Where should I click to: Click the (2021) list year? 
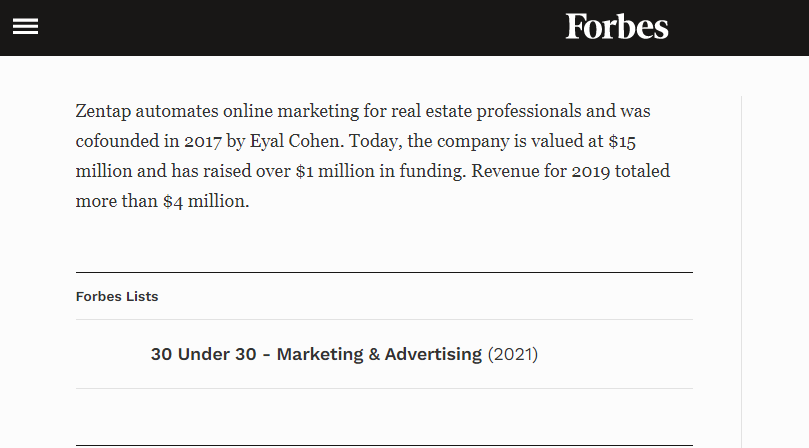click(513, 354)
